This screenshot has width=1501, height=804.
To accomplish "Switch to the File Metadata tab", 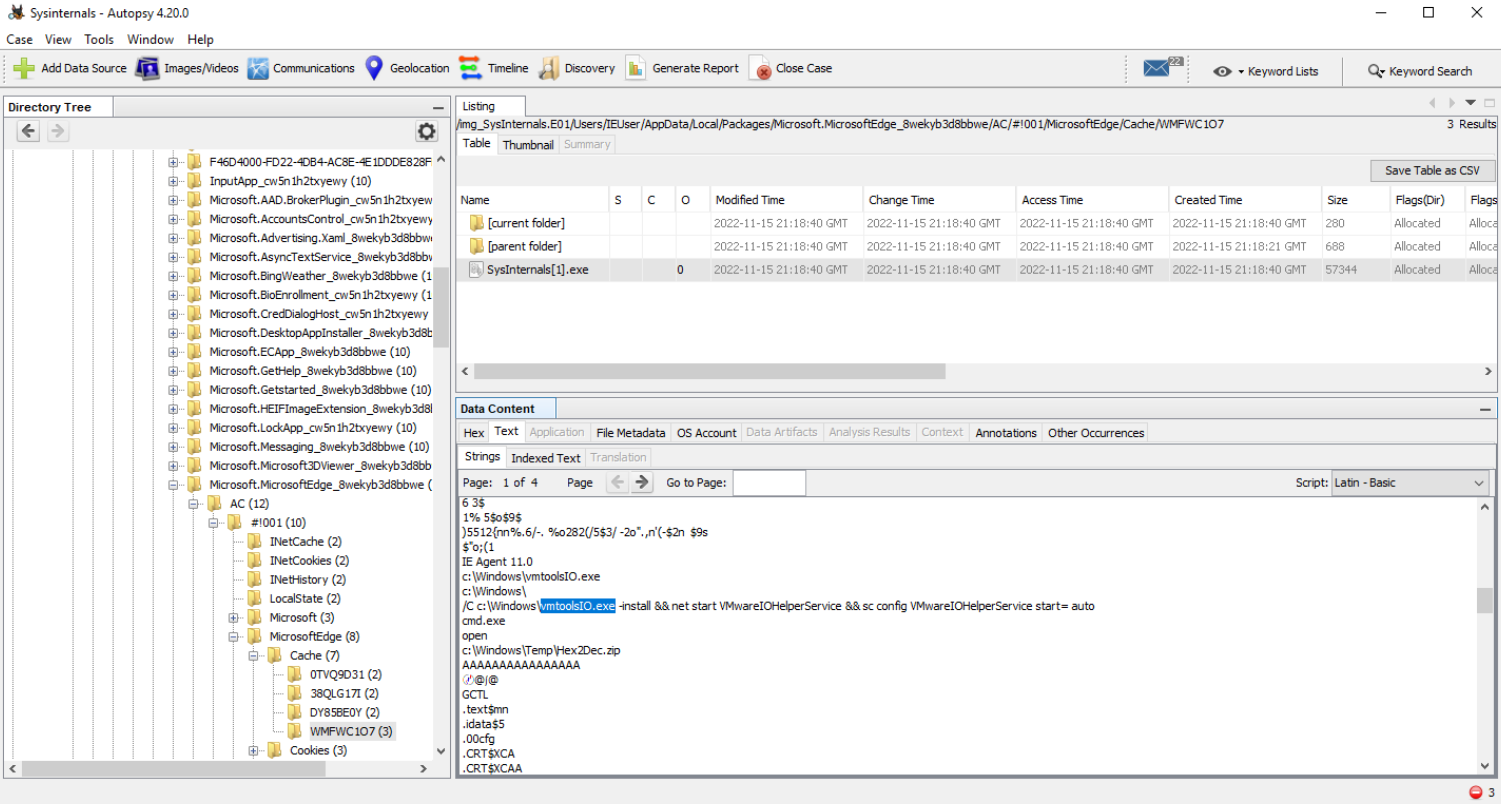I will coord(631,432).
